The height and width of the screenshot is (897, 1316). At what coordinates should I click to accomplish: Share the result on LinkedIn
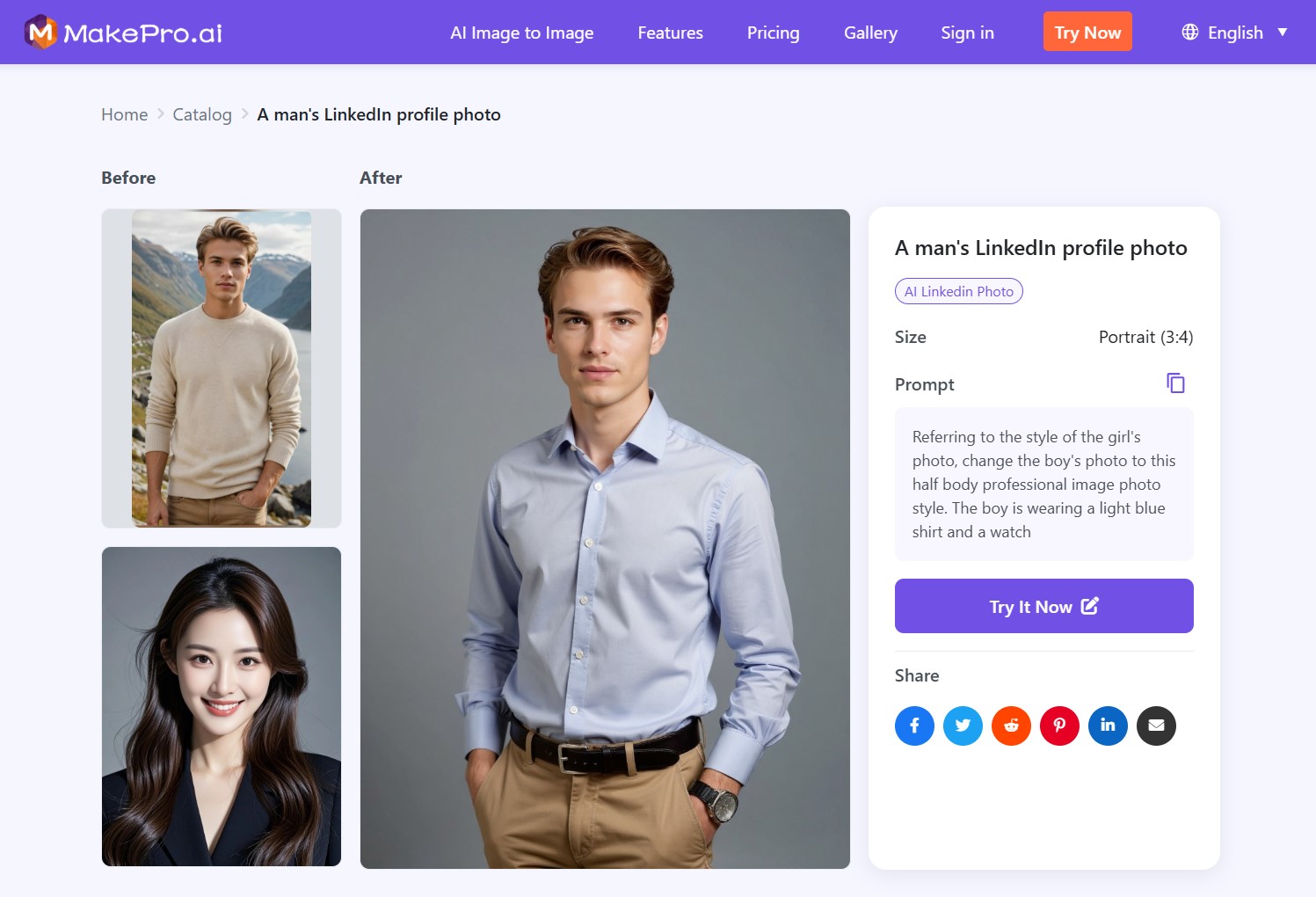coord(1108,726)
